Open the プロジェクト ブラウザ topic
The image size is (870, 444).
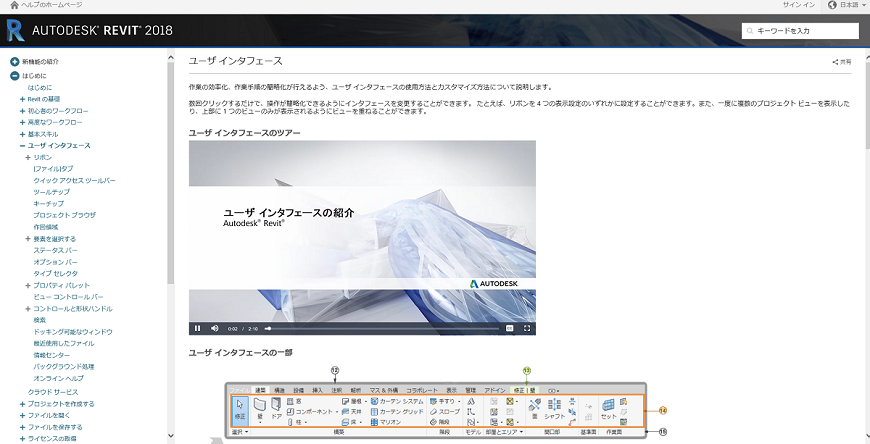(x=64, y=215)
